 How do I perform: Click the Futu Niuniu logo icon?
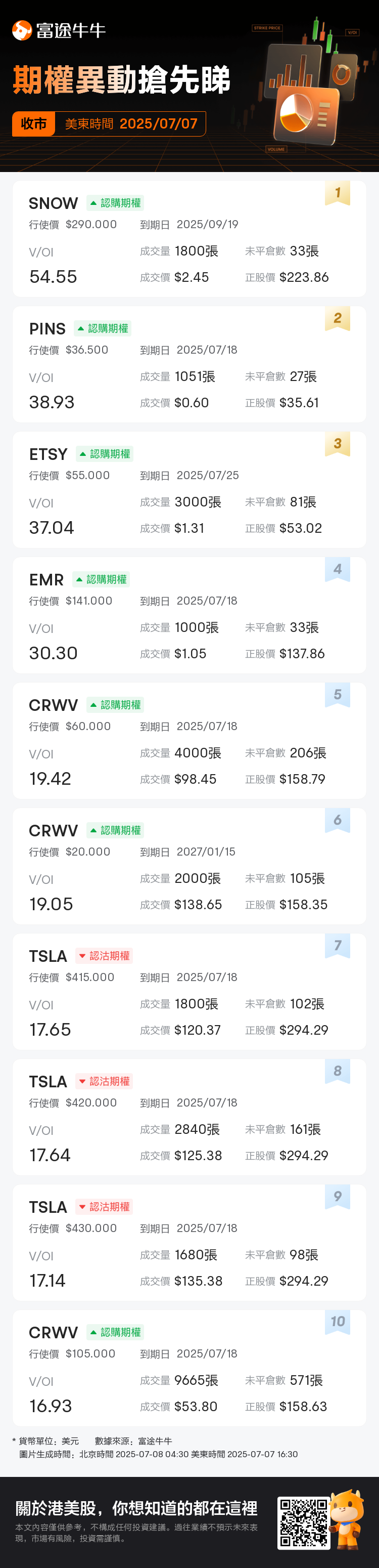(22, 30)
